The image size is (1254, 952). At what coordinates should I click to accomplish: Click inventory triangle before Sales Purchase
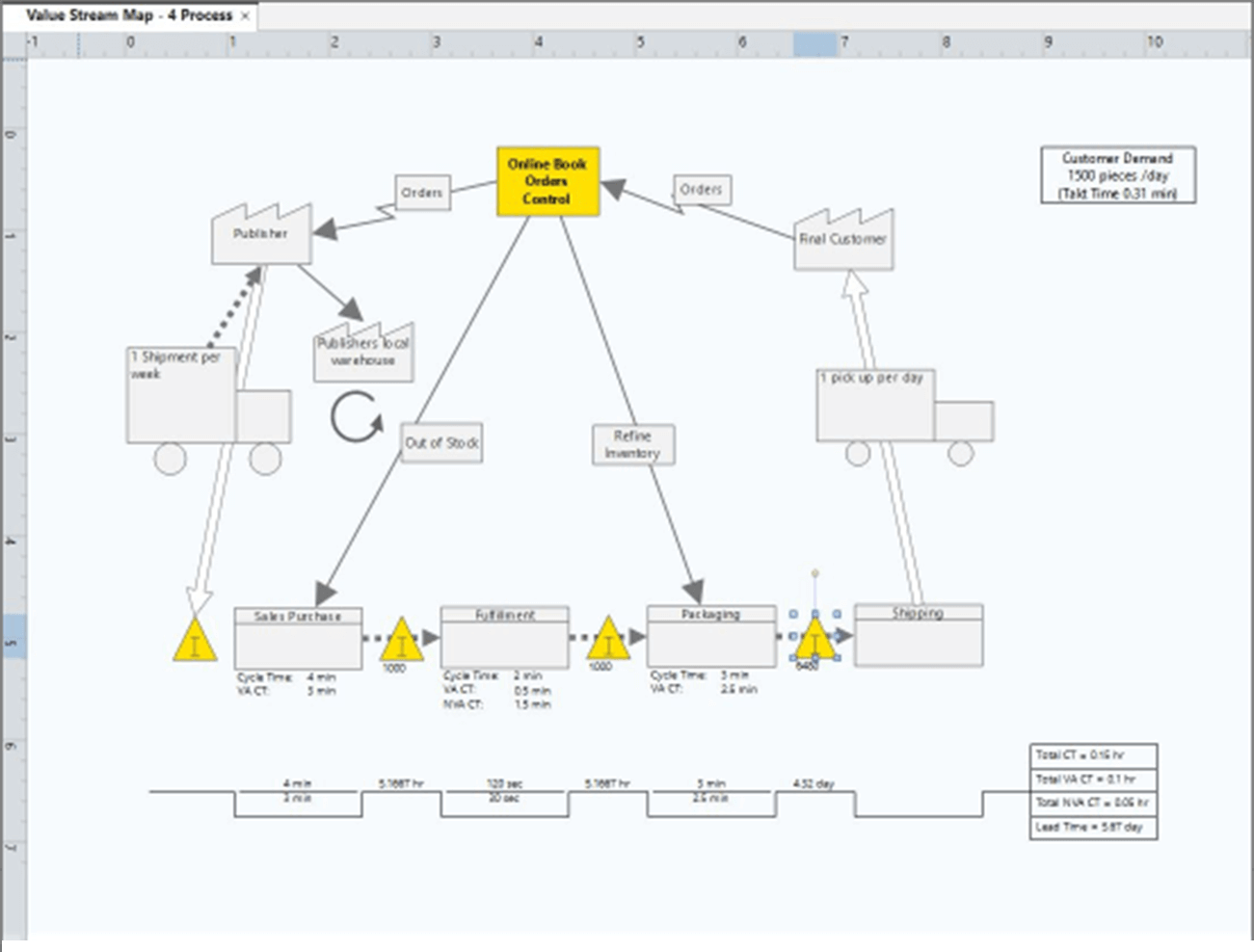coord(195,642)
